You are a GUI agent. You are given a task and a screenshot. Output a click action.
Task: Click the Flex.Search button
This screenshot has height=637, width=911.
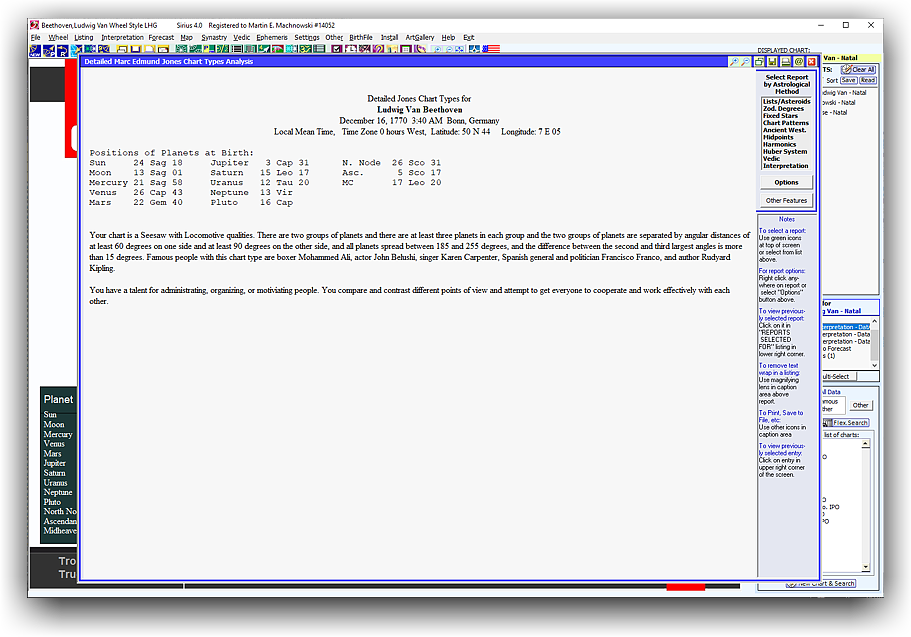tap(852, 423)
